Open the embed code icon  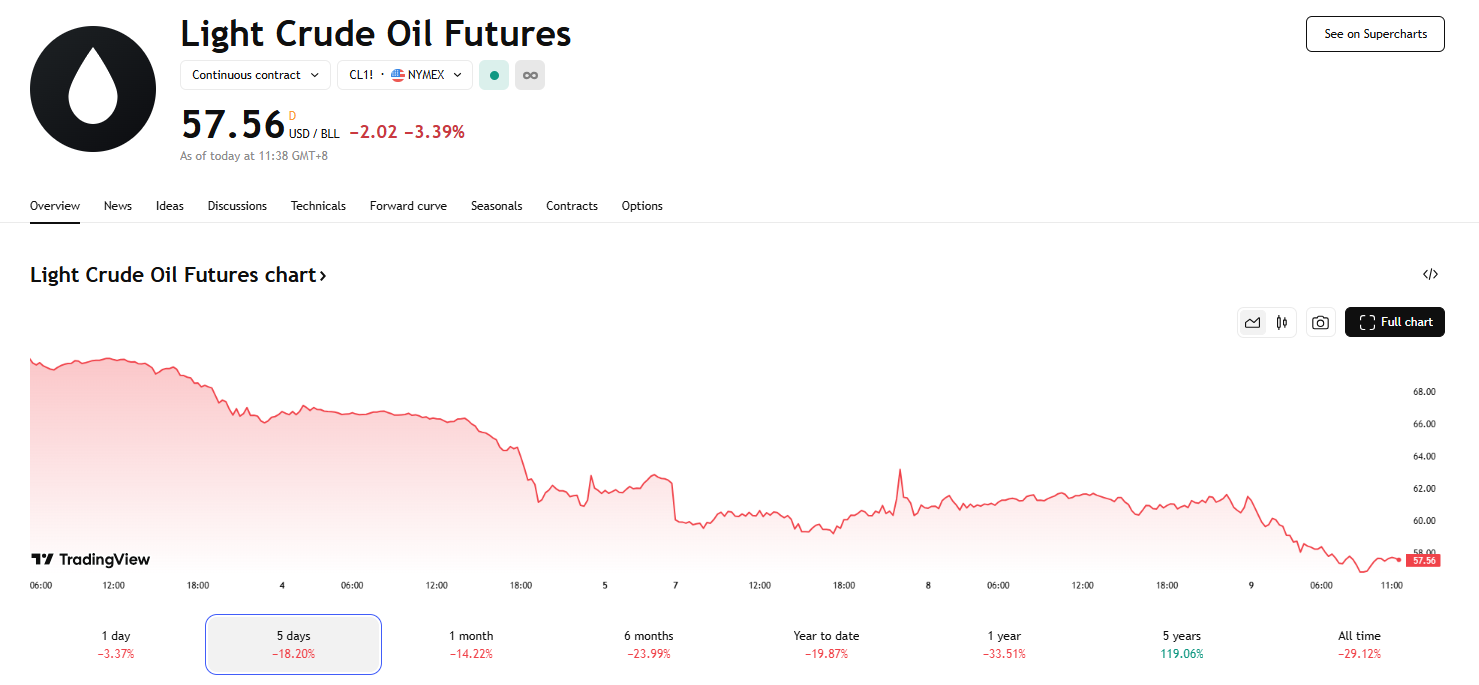1430,274
